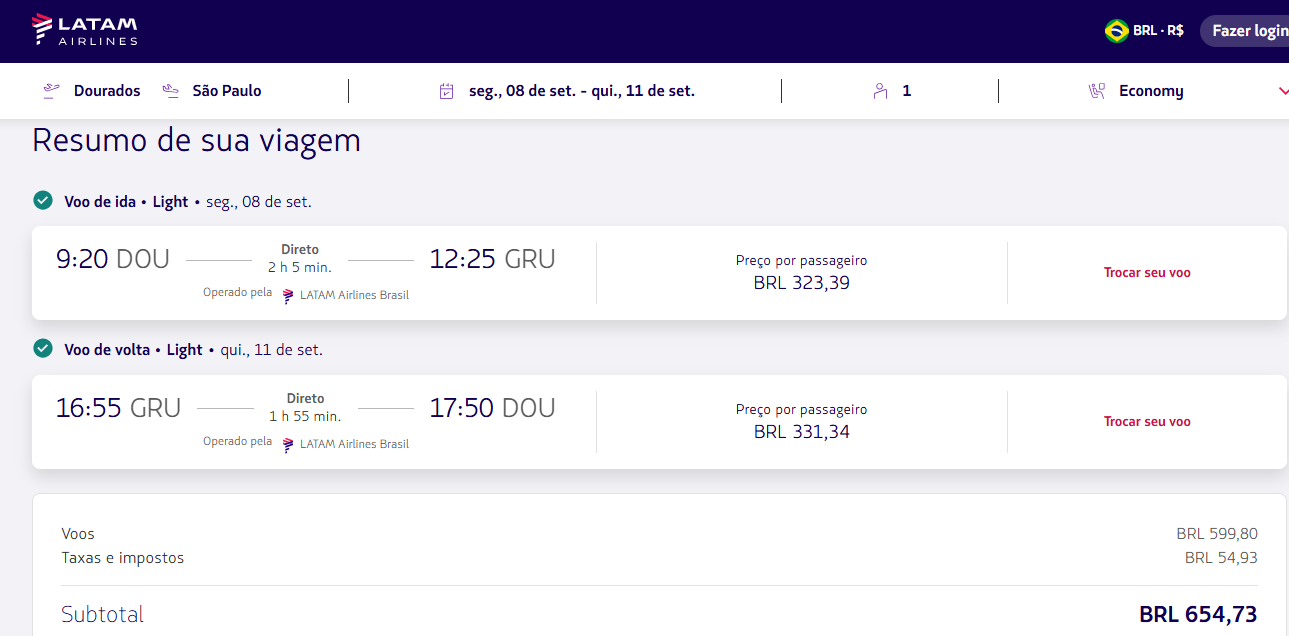1289x636 pixels.
Task: Expand the search bar red chevron
Action: coord(1283,91)
